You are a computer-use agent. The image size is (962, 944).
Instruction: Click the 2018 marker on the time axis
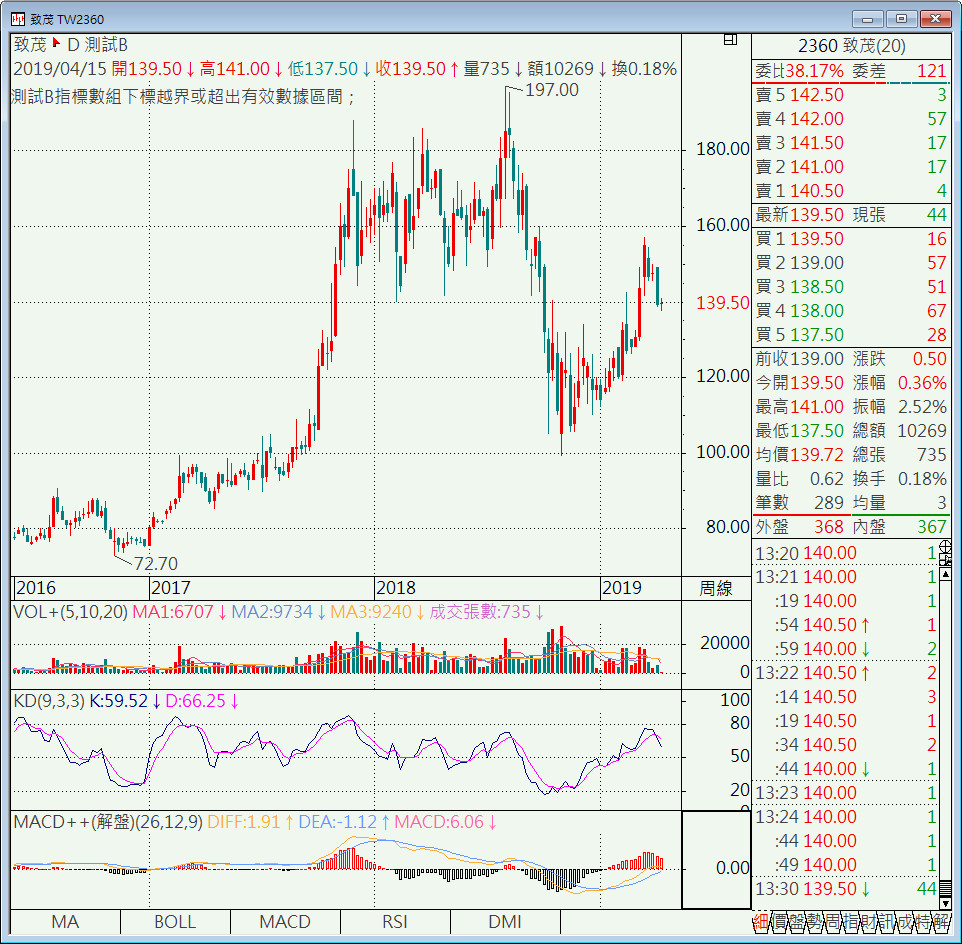coord(395,588)
